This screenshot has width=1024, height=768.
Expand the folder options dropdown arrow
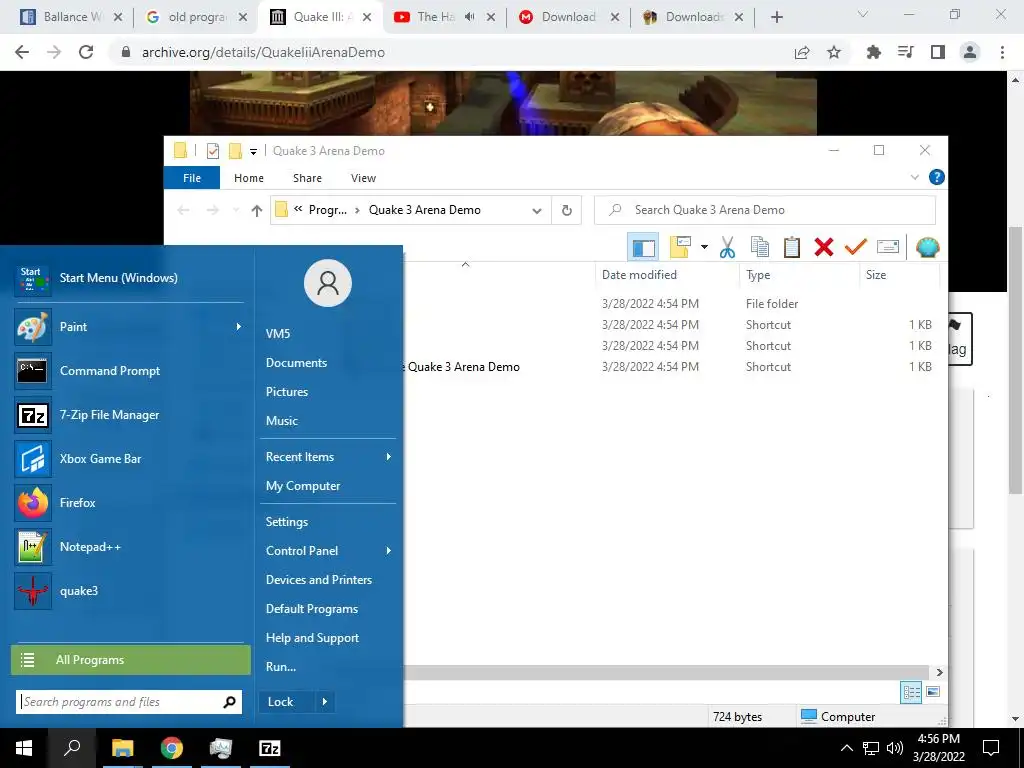click(704, 248)
